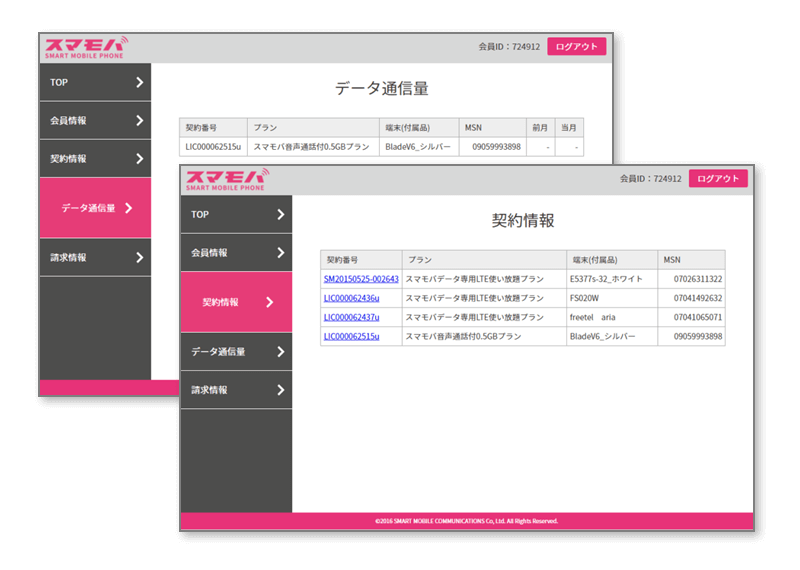Click the 契約情報 page heading
This screenshot has height=570, width=800.
(x=523, y=220)
